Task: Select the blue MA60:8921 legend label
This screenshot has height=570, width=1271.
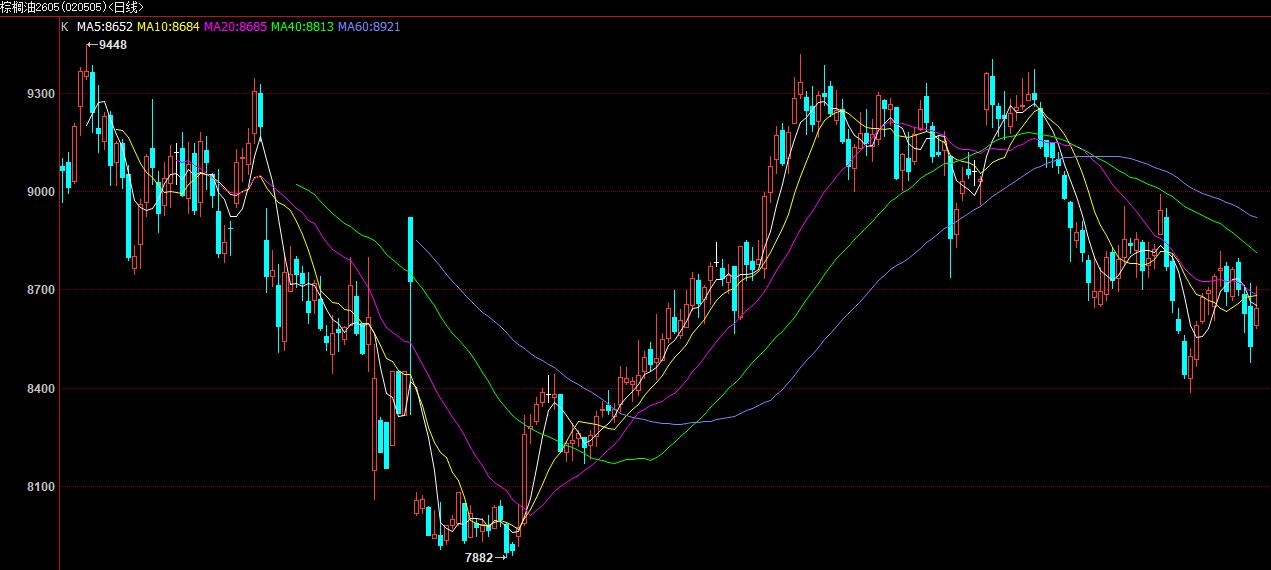Action: [369, 26]
